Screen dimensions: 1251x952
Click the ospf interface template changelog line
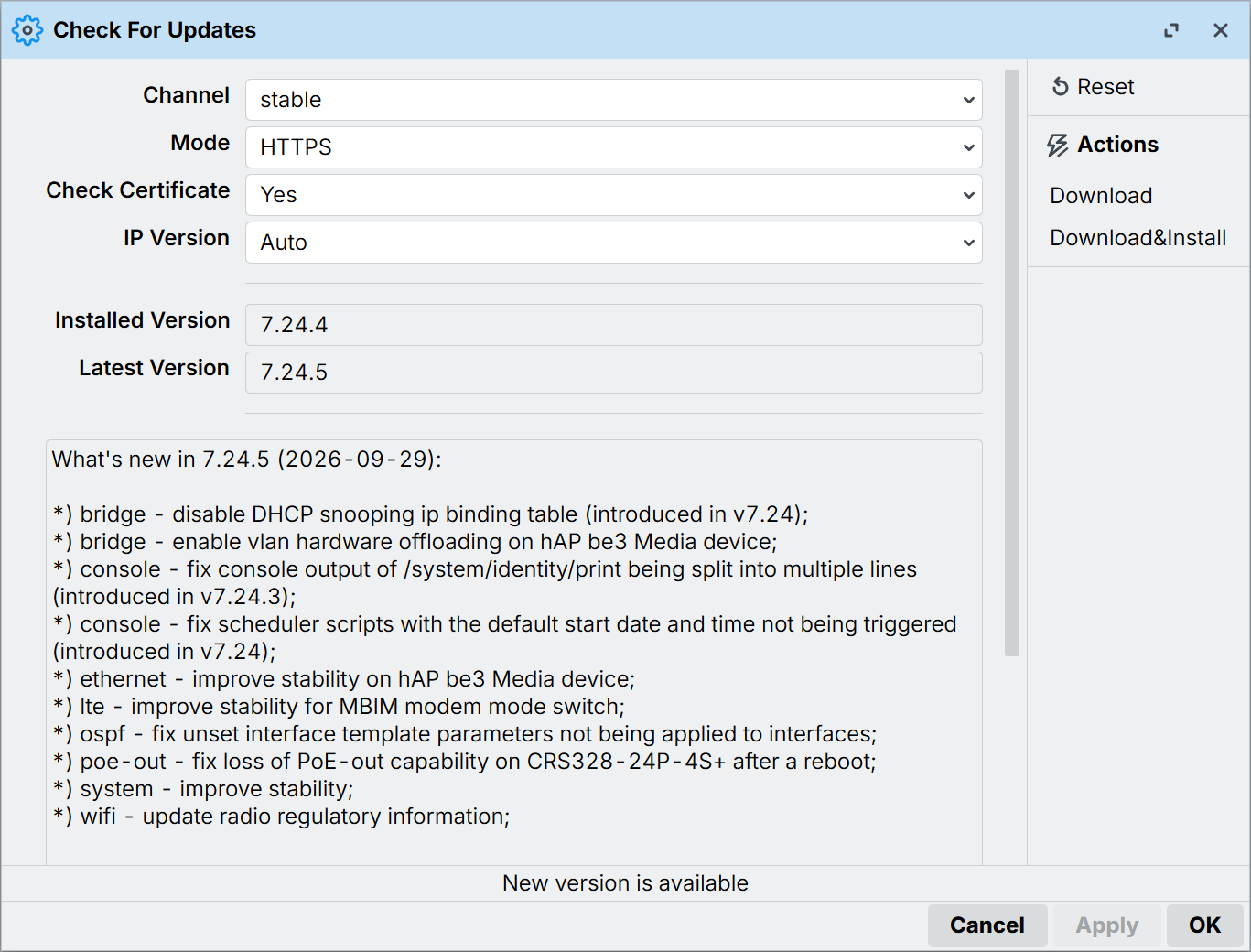coord(465,734)
